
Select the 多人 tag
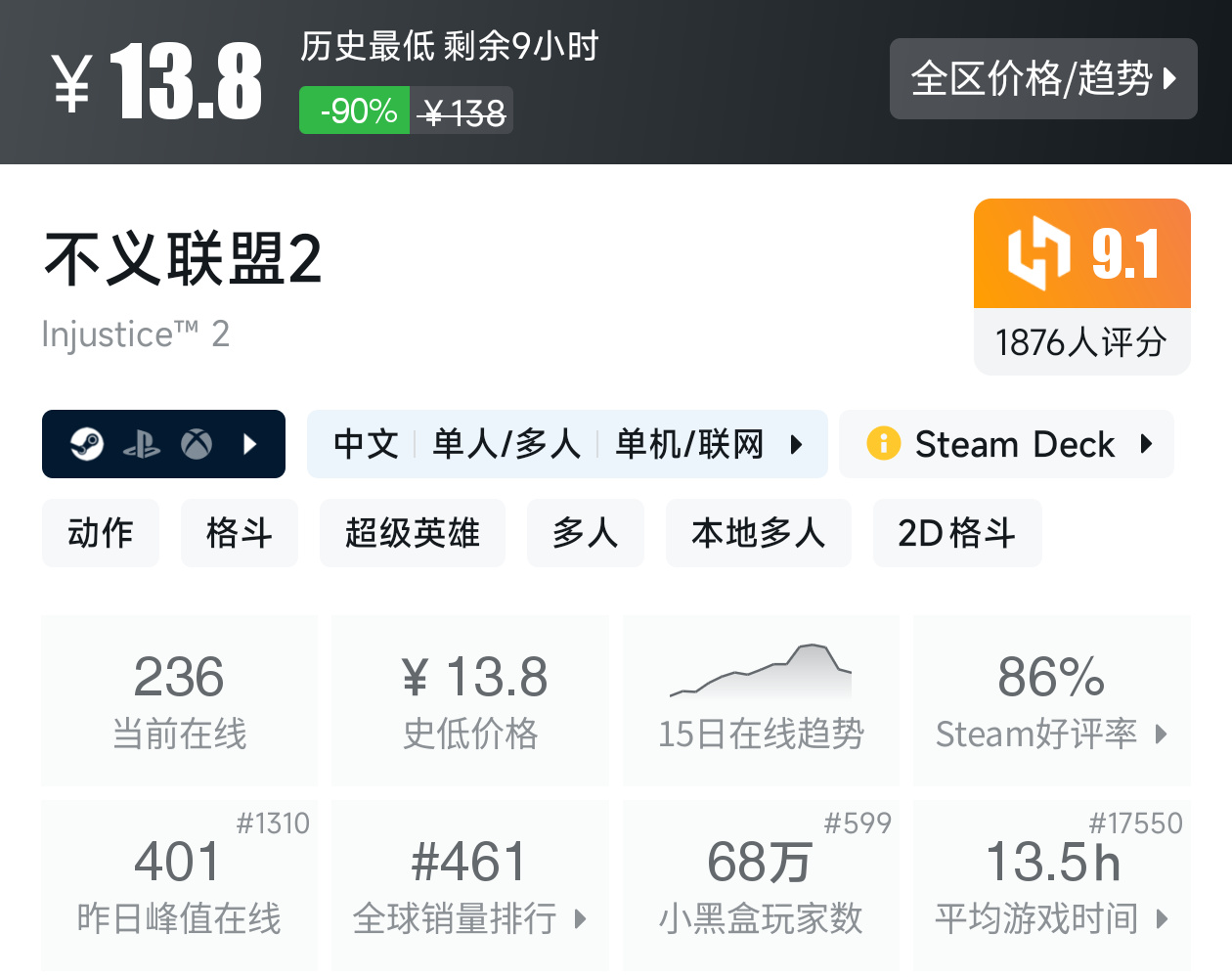tap(586, 533)
